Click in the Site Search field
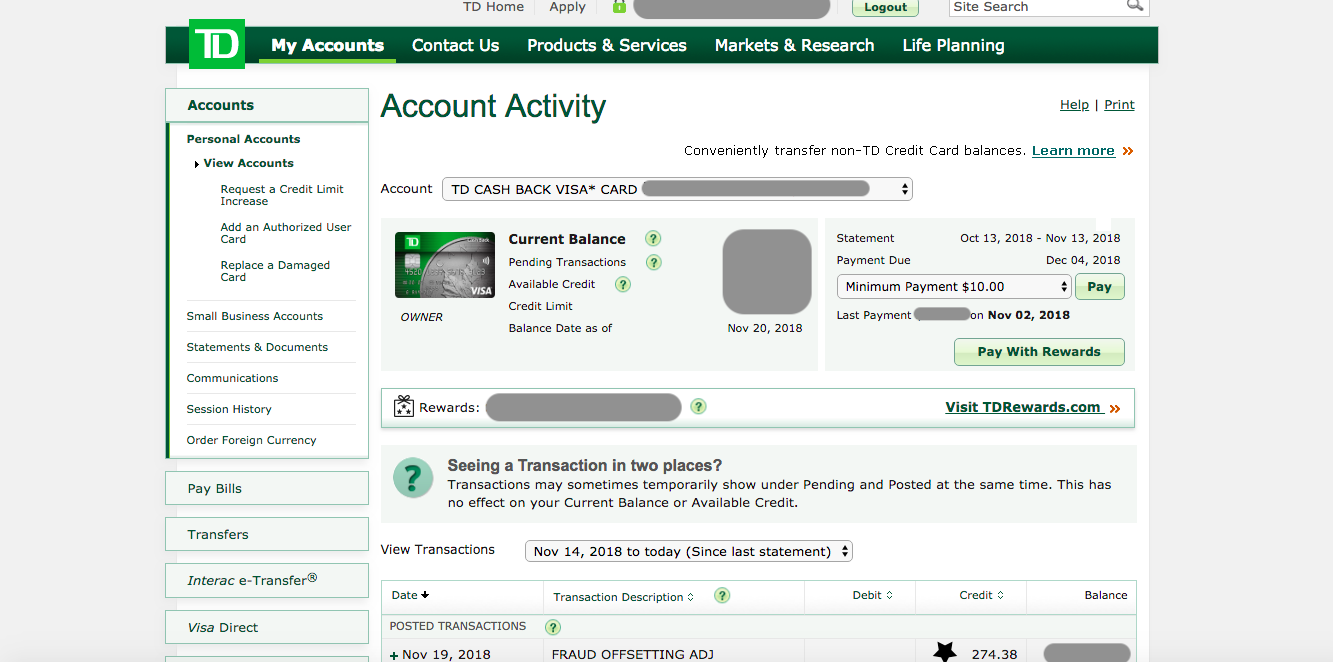The image size is (1333, 662). (1037, 7)
